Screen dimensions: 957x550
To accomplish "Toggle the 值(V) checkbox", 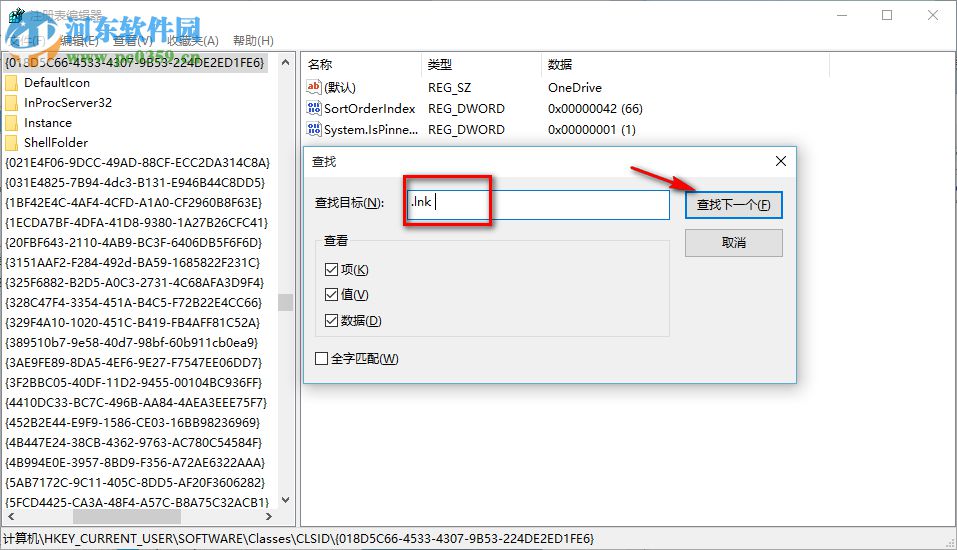I will (331, 295).
